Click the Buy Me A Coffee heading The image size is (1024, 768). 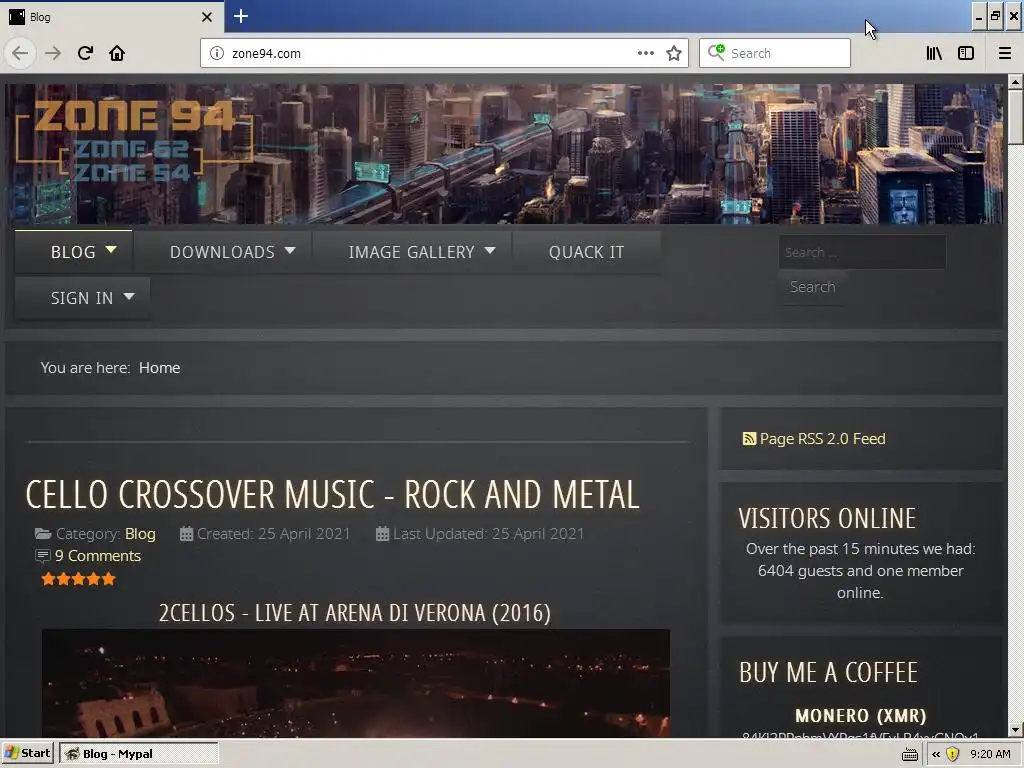(828, 673)
